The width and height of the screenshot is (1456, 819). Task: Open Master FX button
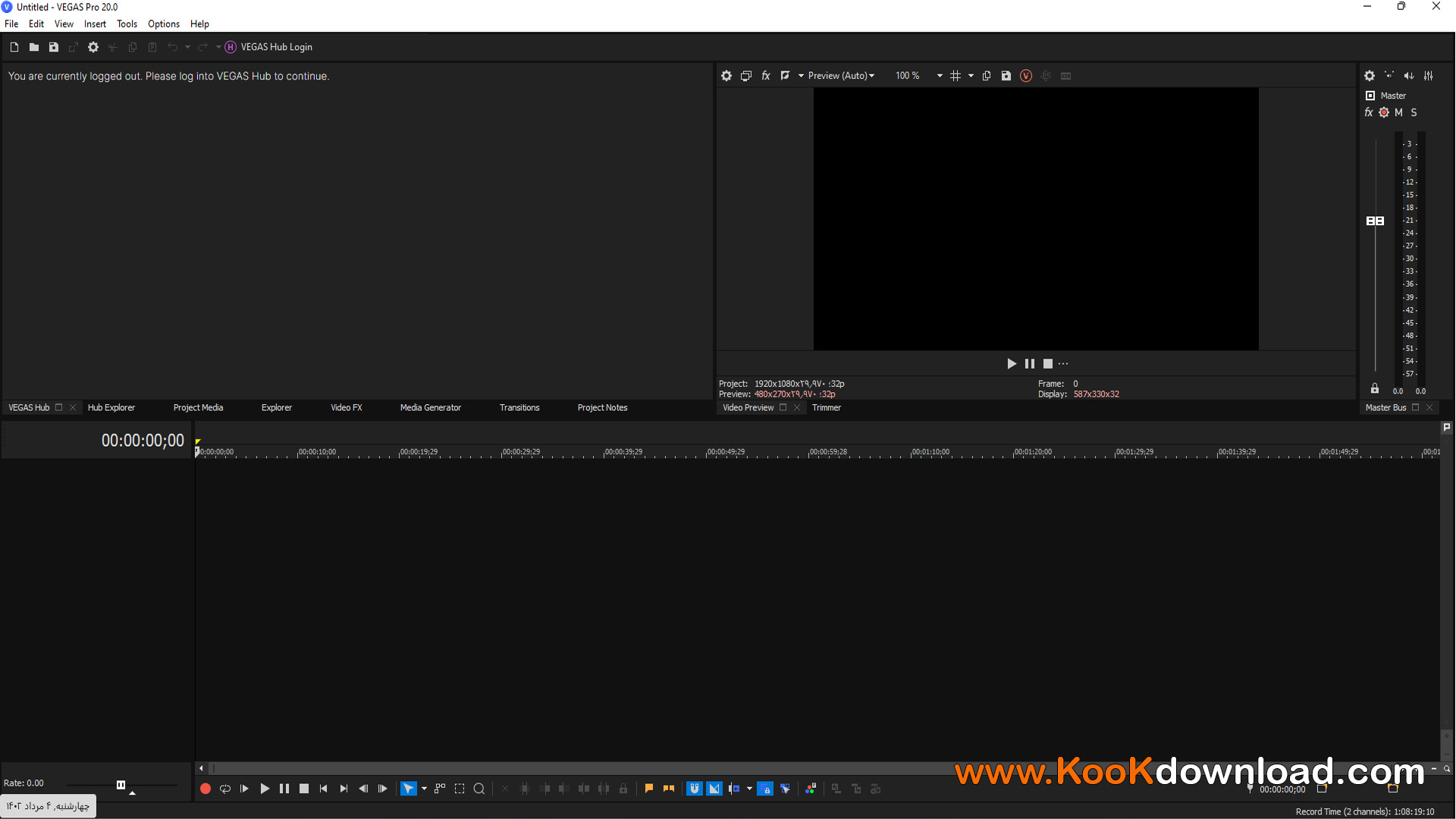[x=1369, y=112]
